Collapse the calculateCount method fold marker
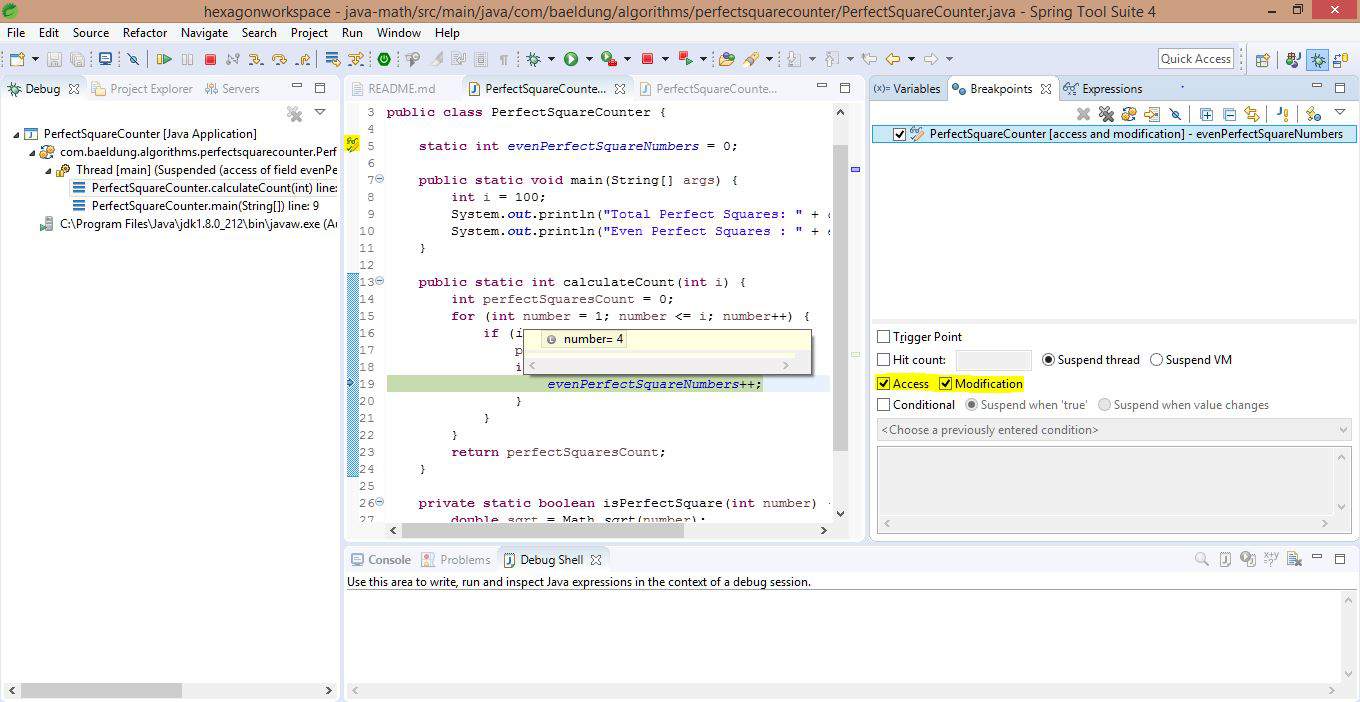The height and width of the screenshot is (702, 1360). (x=379, y=282)
